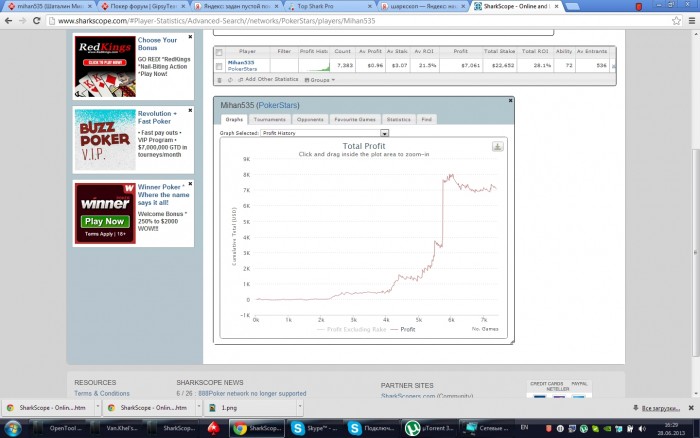Viewport: 700px width, 438px height.
Task: Download the Total Profit graph
Action: point(497,146)
